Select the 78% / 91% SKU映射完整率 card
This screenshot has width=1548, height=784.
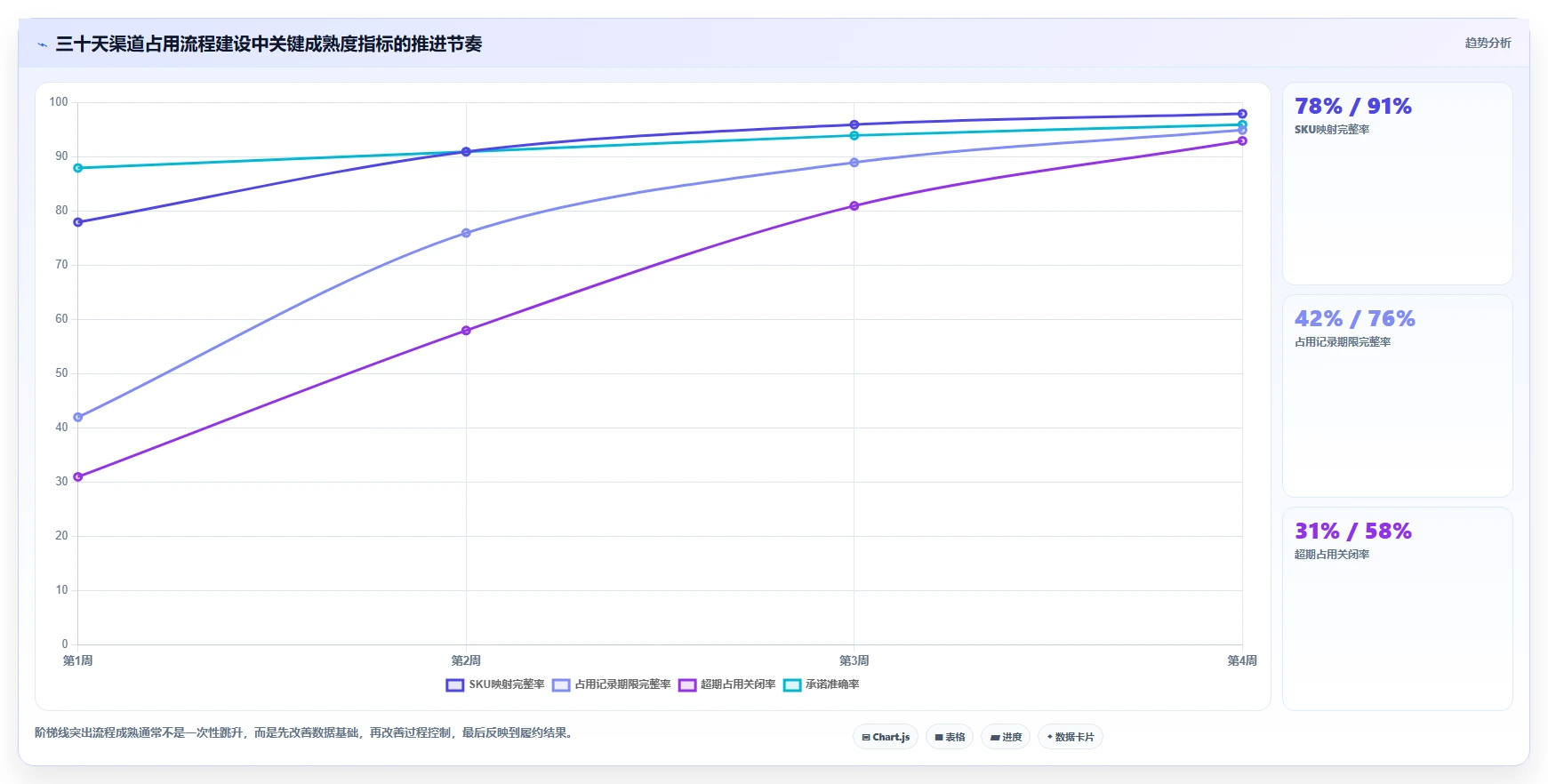1397,184
